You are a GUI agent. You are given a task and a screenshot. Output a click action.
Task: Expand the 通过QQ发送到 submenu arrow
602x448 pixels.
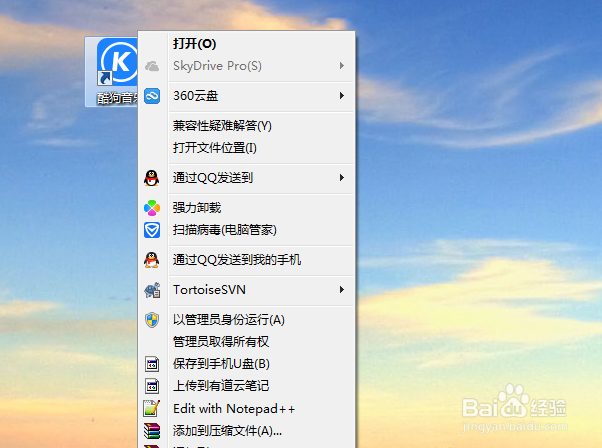pyautogui.click(x=342, y=177)
